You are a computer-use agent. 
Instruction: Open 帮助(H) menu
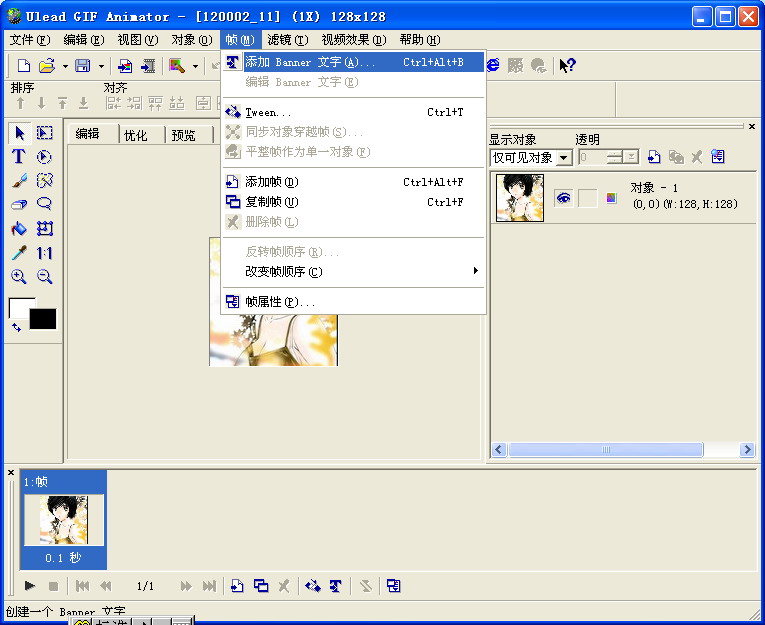(x=420, y=40)
